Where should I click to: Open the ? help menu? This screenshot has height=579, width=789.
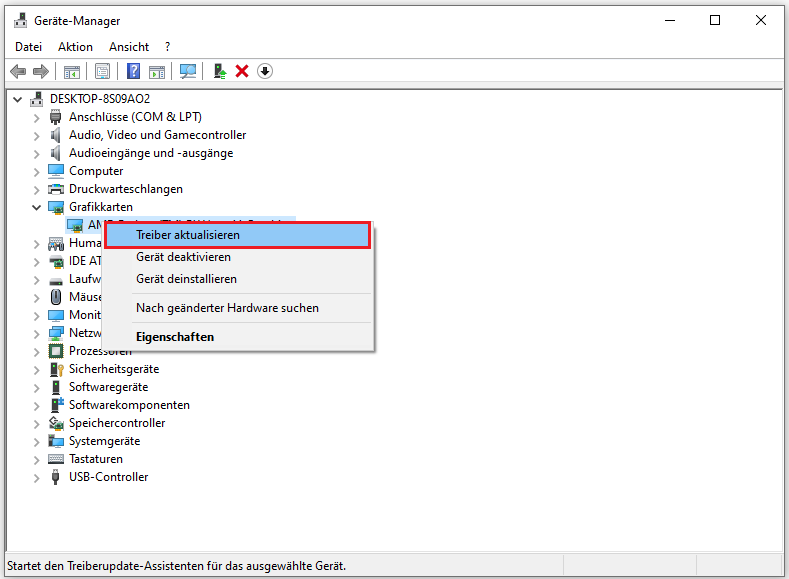click(x=168, y=47)
